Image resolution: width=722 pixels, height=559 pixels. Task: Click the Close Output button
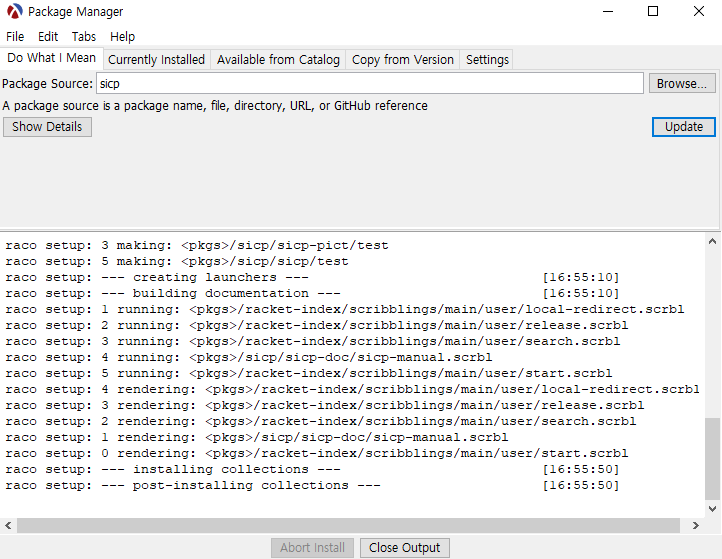click(x=404, y=547)
